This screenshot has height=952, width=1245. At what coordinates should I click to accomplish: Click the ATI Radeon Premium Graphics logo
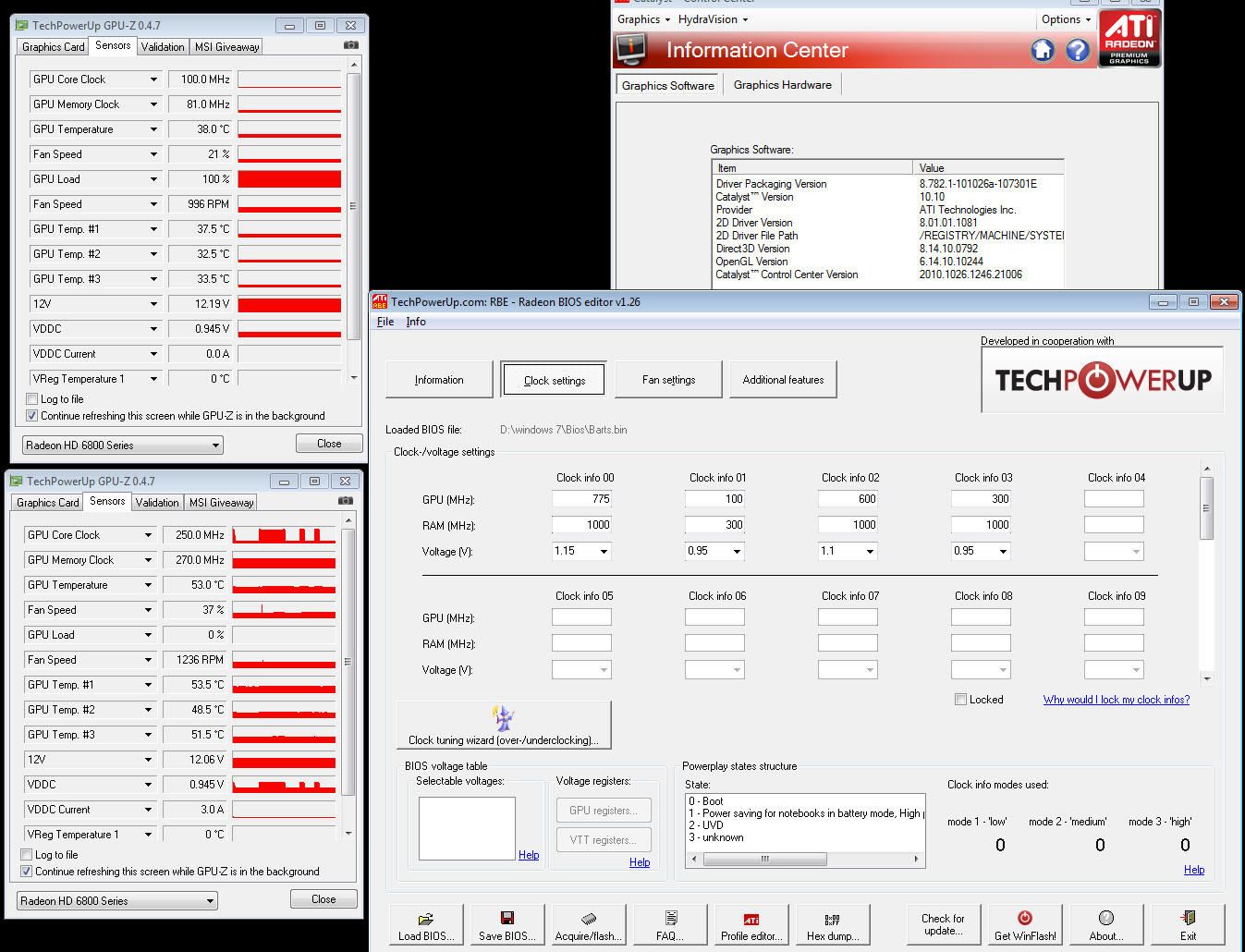coord(1129,38)
